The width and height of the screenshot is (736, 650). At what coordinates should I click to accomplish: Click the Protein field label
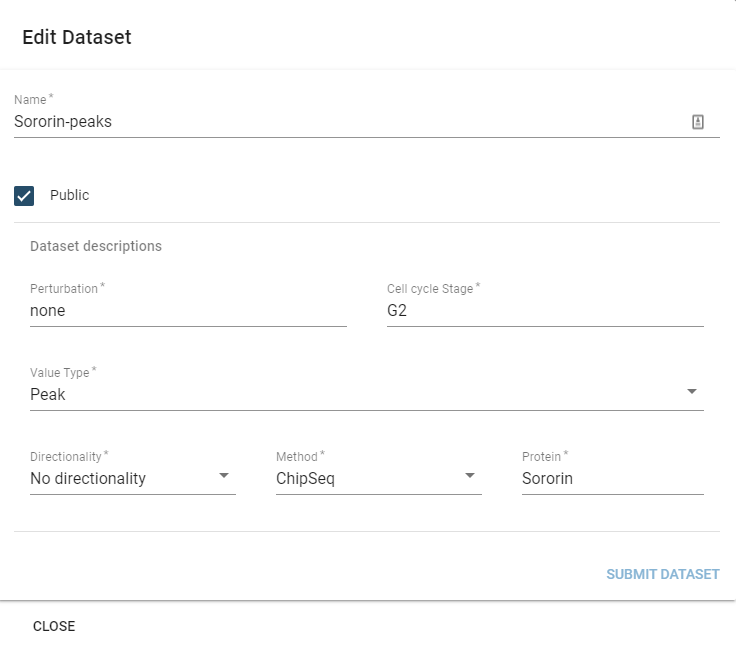[541, 457]
